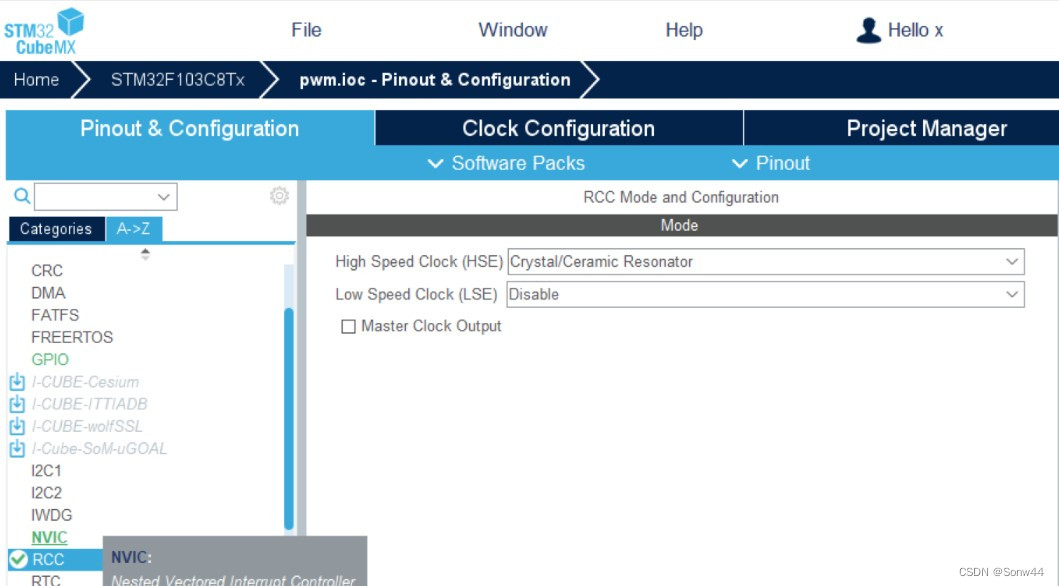Open the peripheral search combo box dropdown
Screen dimensions: 1059x586
pos(163,197)
